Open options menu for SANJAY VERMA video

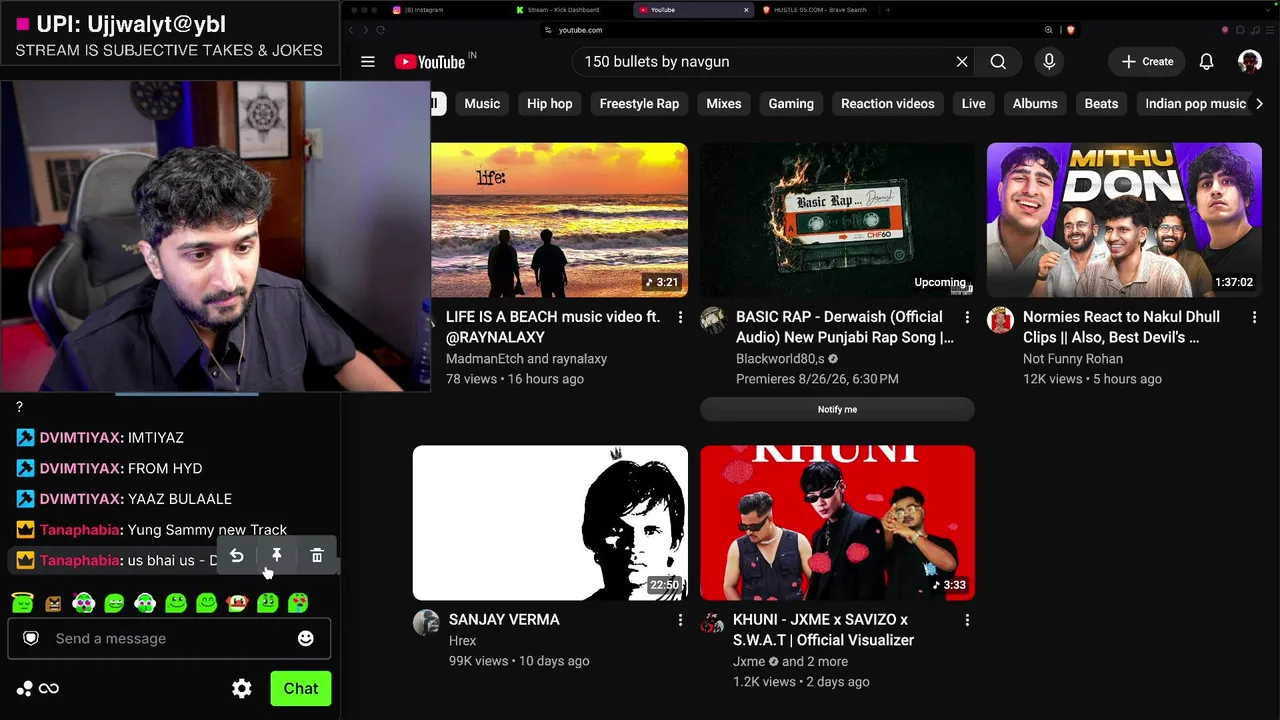coord(680,620)
